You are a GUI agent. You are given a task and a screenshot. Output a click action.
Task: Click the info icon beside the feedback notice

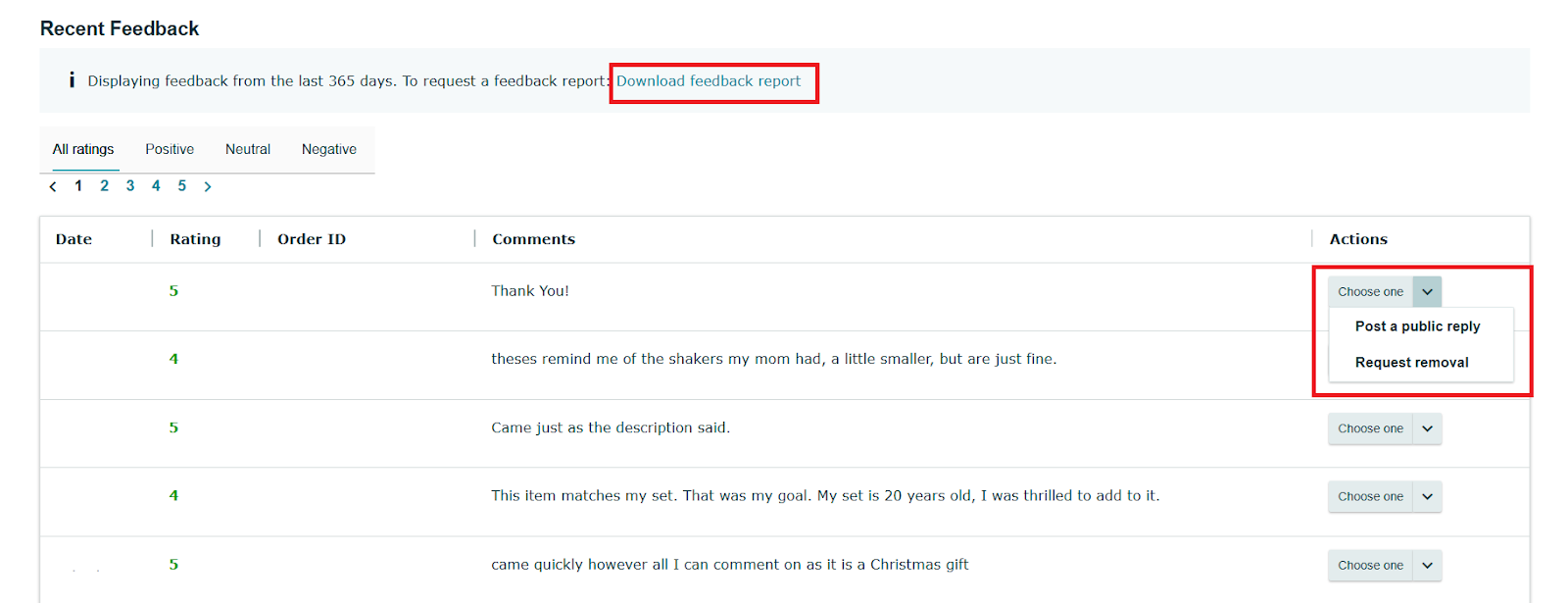coord(73,80)
